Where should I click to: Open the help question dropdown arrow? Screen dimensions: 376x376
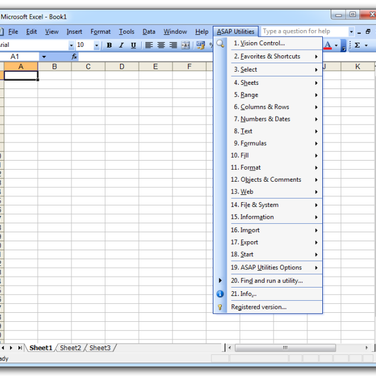[x=351, y=32]
